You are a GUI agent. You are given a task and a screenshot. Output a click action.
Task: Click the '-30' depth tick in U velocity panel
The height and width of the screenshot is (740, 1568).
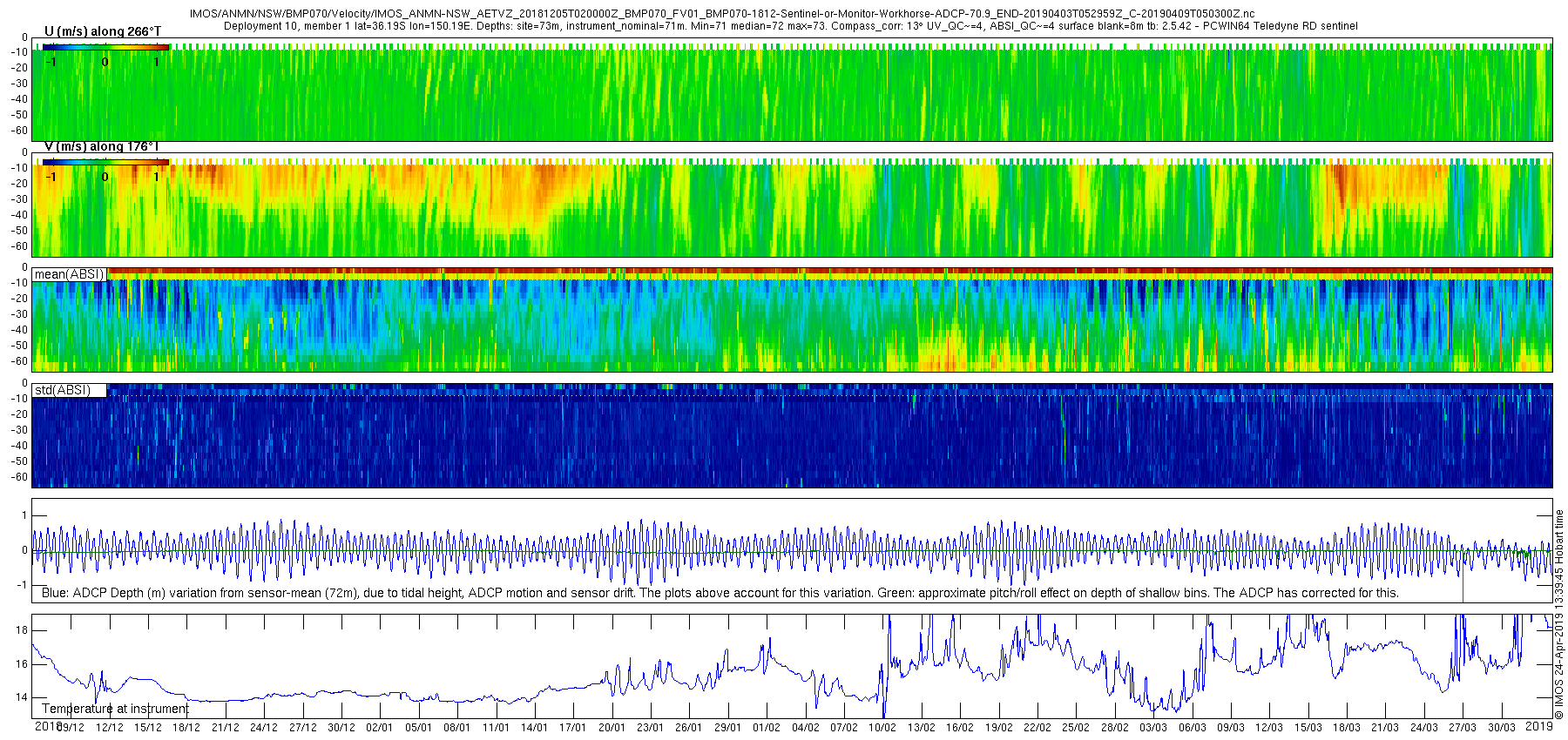click(18, 84)
